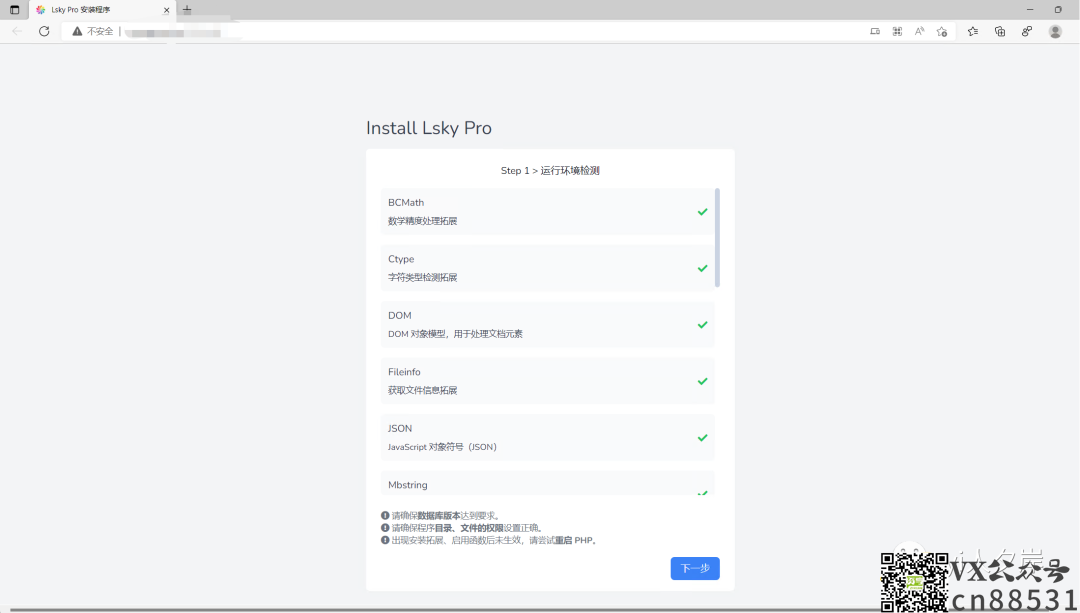
Task: Click the not secure warning triangle
Action: pyautogui.click(x=77, y=31)
